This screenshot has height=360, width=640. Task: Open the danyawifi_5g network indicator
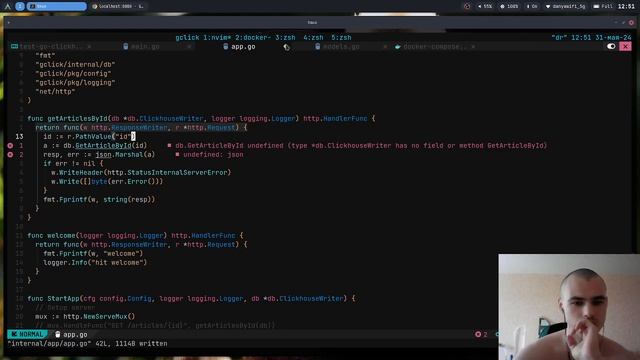(x=565, y=6)
